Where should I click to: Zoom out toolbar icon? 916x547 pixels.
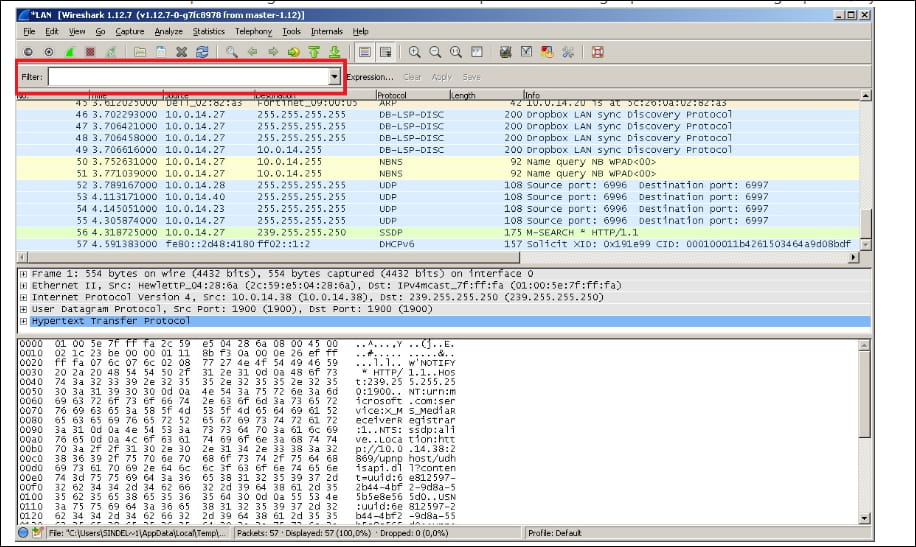coord(435,52)
